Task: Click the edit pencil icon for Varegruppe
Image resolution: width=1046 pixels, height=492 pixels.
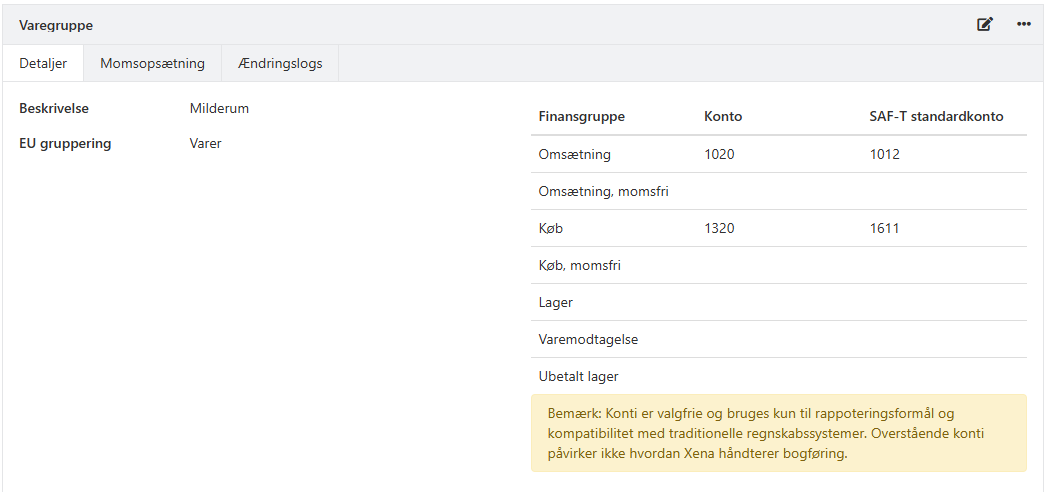Action: pyautogui.click(x=985, y=24)
